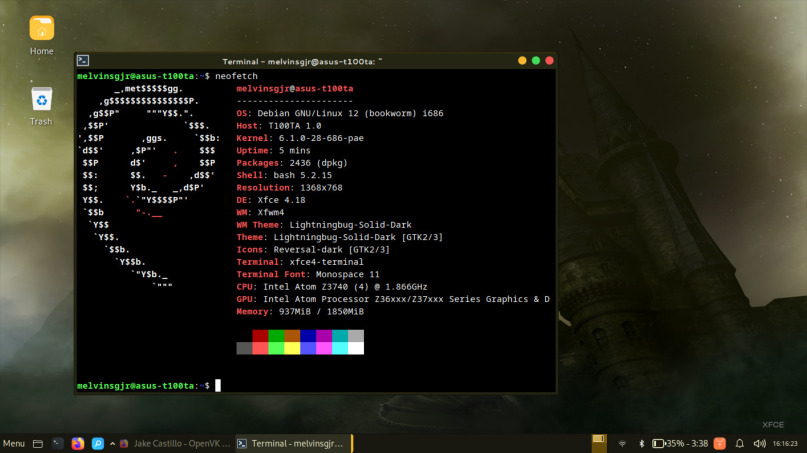Open the terminal launcher in the panel

tap(58, 443)
